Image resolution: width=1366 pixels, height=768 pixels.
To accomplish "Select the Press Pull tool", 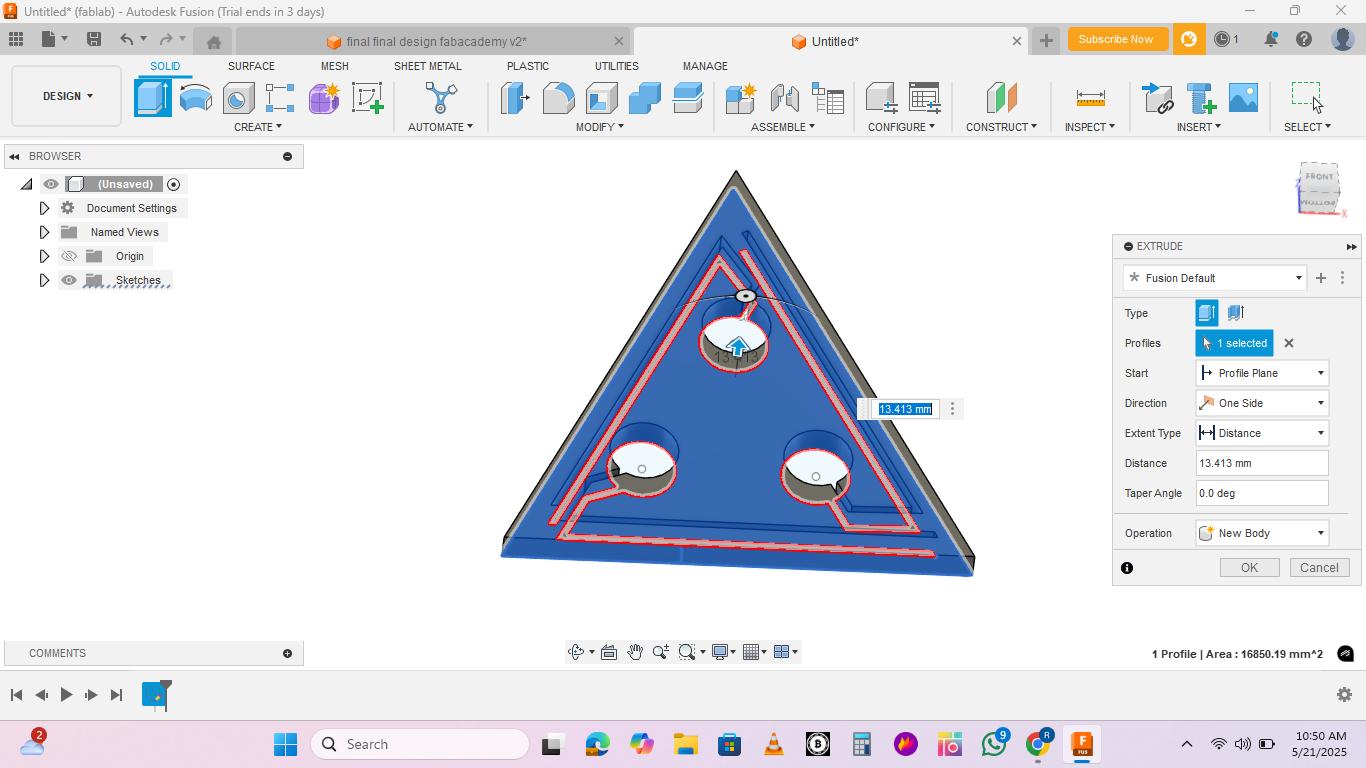I will point(515,98).
